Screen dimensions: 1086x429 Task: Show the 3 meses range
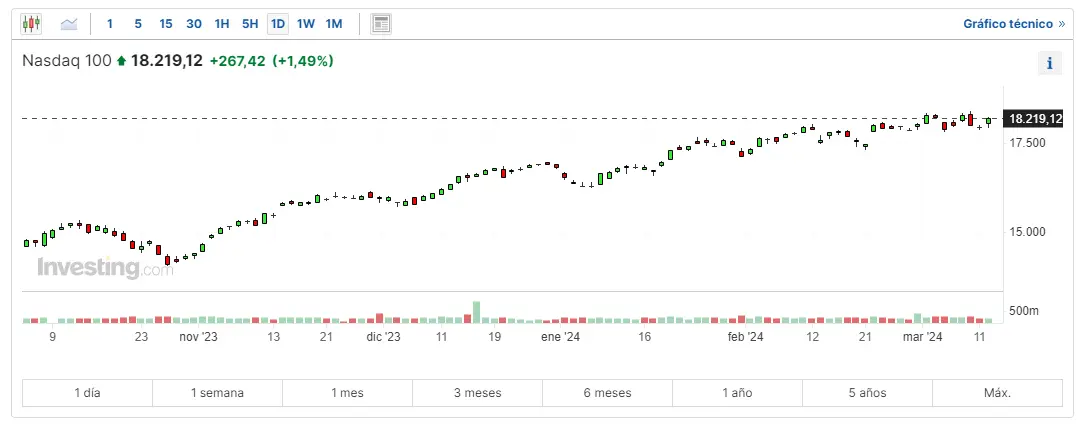click(x=477, y=393)
